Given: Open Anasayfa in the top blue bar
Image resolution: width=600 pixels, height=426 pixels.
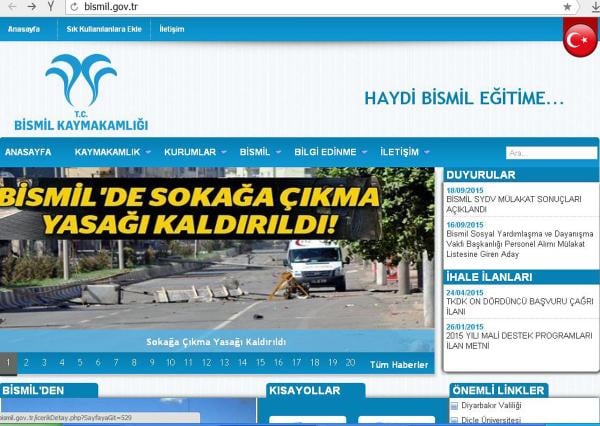Looking at the screenshot, I should tap(24, 29).
